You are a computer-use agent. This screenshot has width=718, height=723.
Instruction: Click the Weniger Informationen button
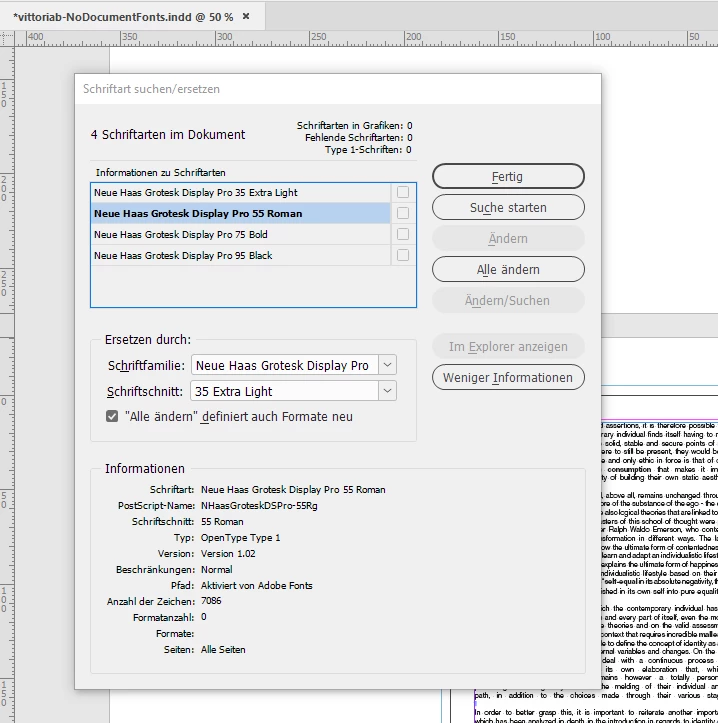[508, 377]
